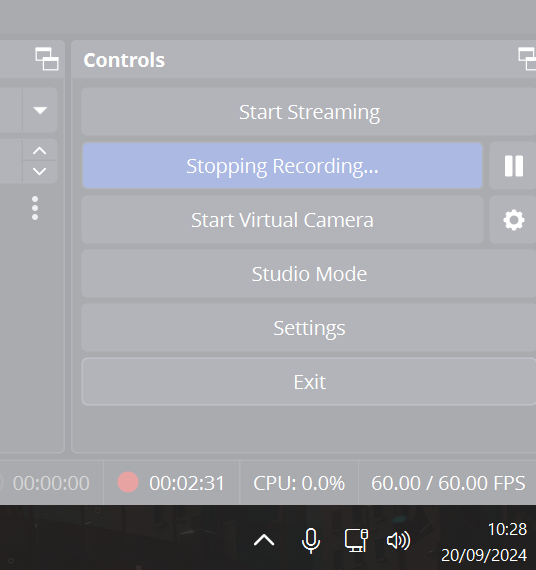Open the transition type dropdown arrow
Viewport: 536px width, 570px height.
click(x=40, y=110)
